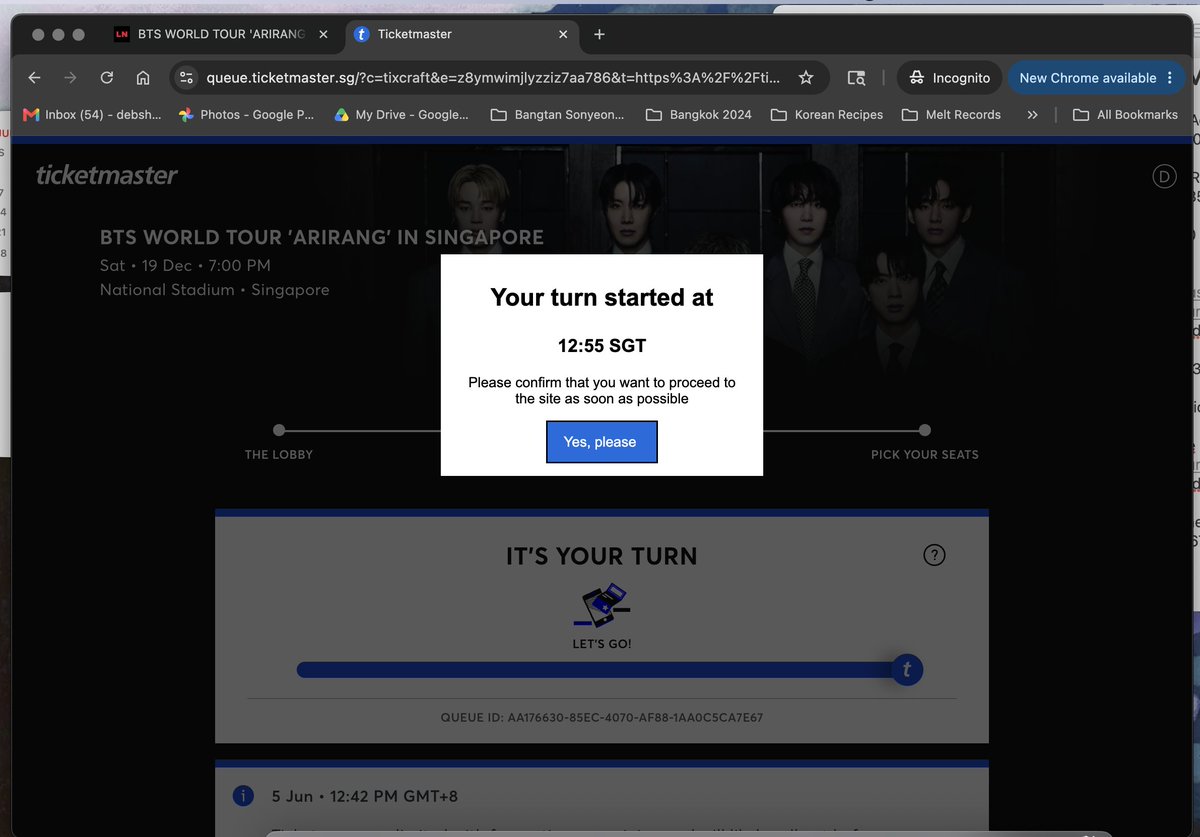
Task: Bookmark this page with star icon
Action: [806, 78]
